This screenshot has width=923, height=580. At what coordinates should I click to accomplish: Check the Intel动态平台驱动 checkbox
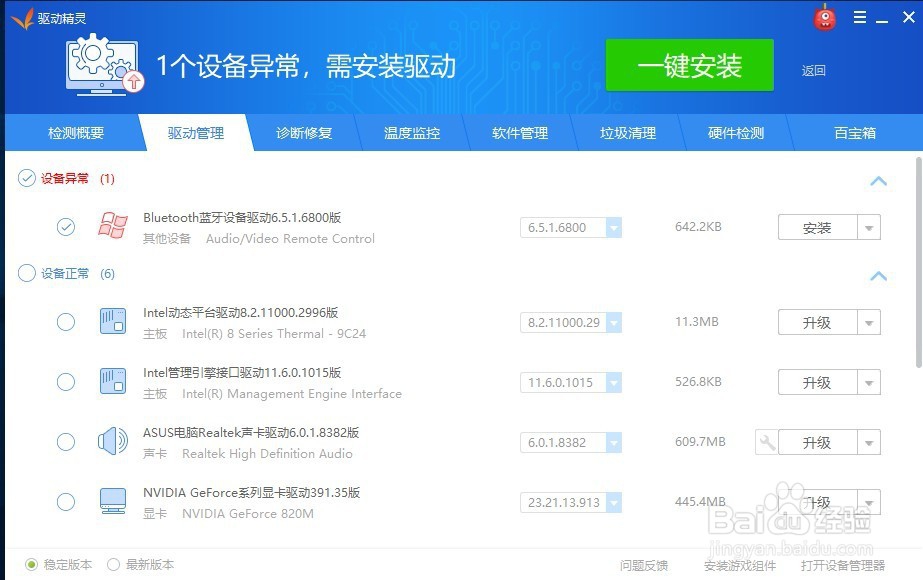click(66, 322)
